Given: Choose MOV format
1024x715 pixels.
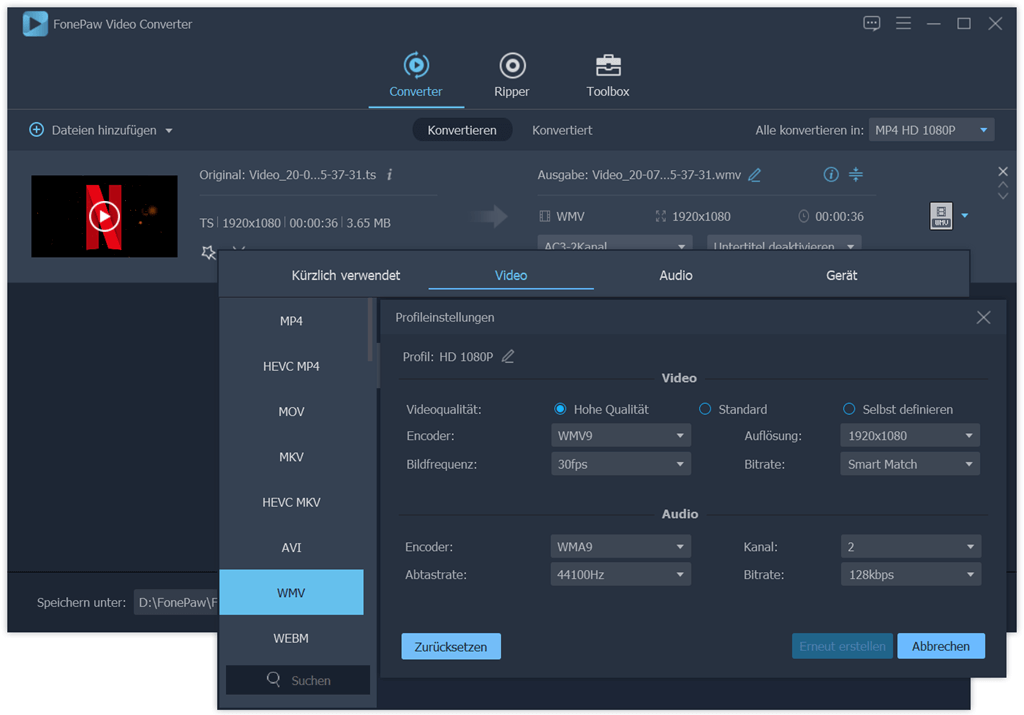Looking at the screenshot, I should (291, 411).
